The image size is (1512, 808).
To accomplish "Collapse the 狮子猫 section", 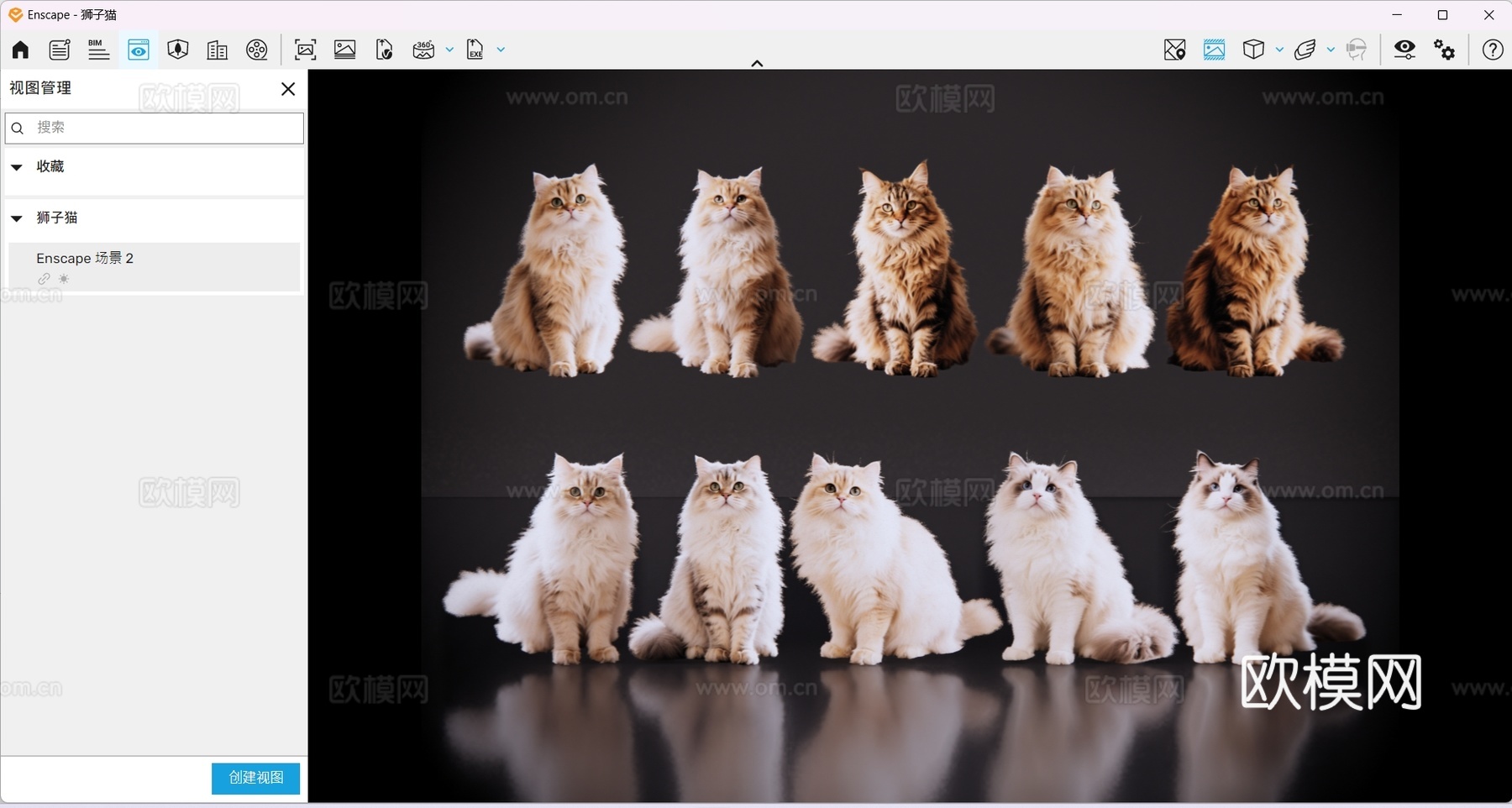I will coord(17,218).
